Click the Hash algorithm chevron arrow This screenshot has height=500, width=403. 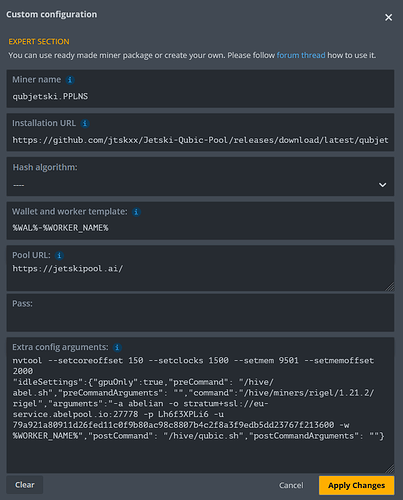pos(382,185)
